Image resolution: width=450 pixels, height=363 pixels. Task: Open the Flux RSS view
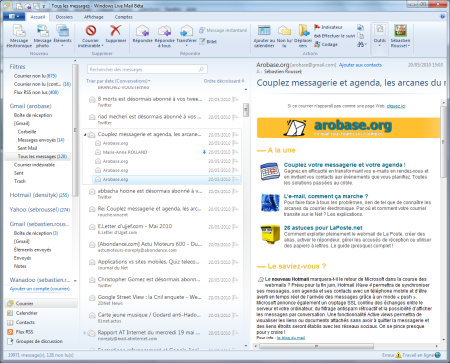[41, 332]
